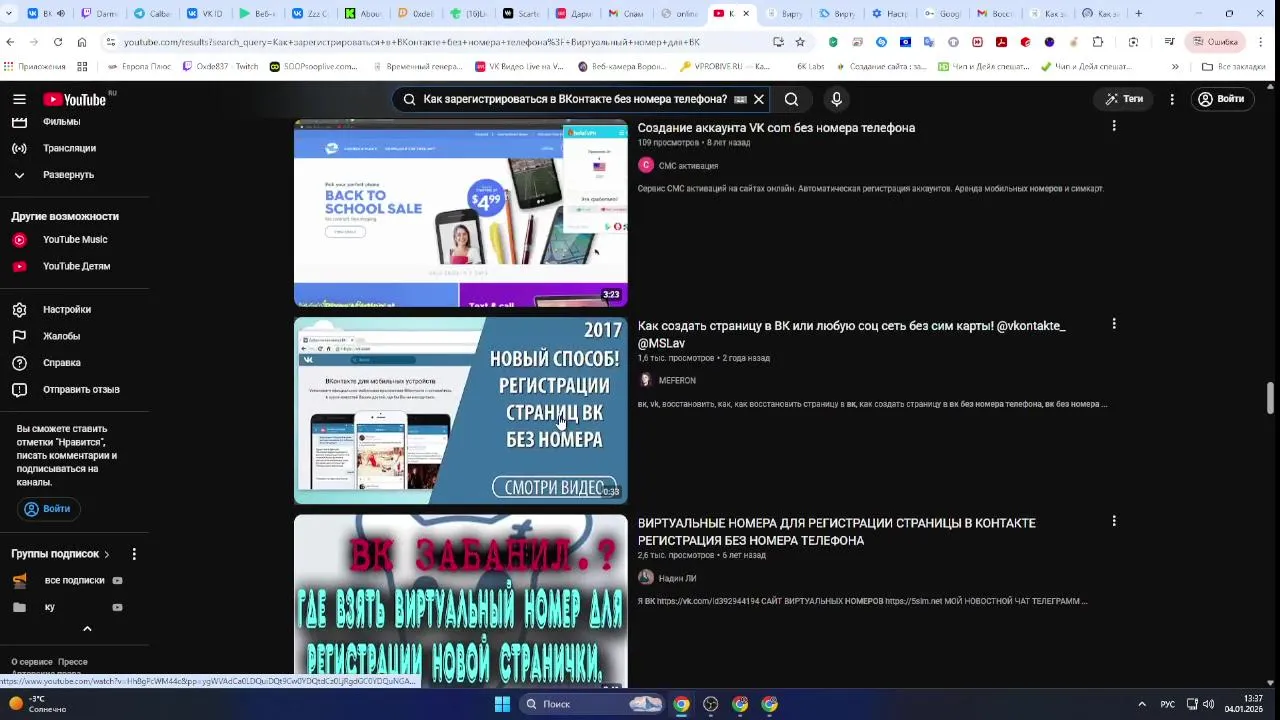Viewport: 1280px width, 720px height.
Task: Click the Ошибка profile button
Action: (x=1216, y=42)
